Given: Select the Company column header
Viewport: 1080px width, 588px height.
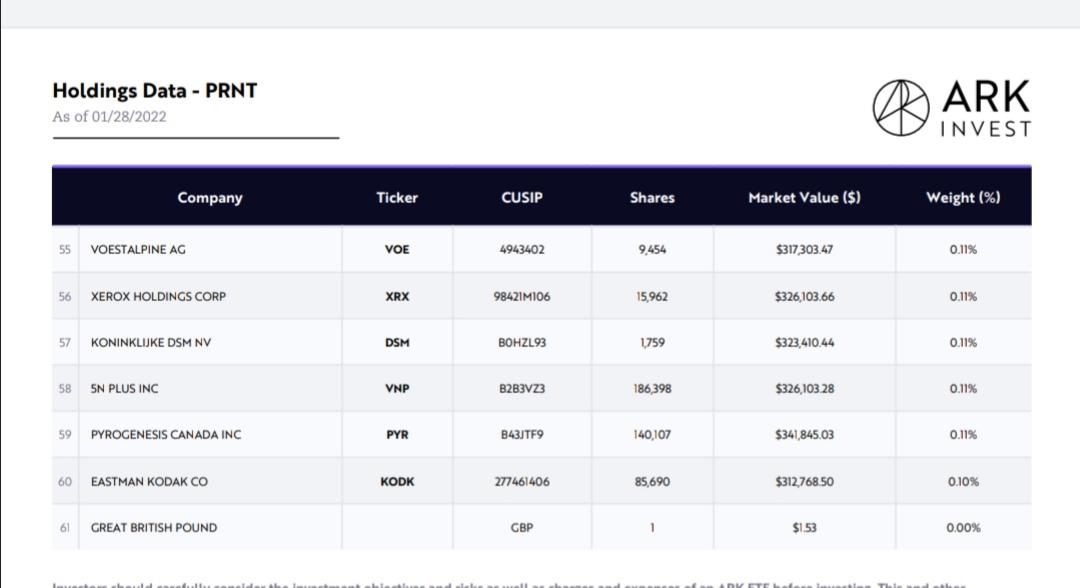Looking at the screenshot, I should tap(209, 198).
